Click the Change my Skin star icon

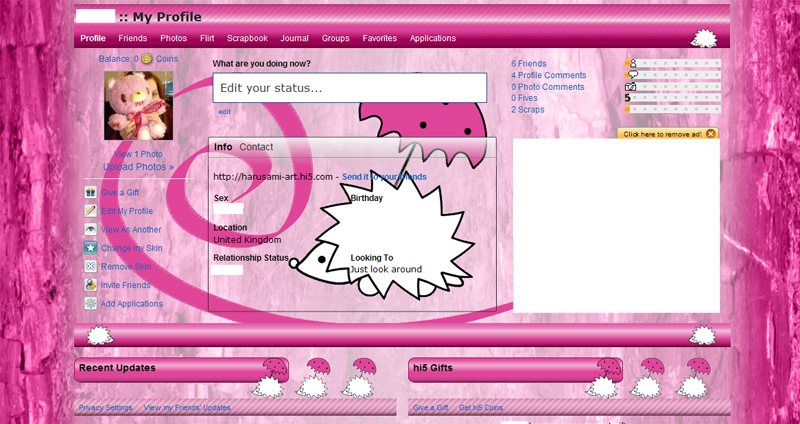90,248
